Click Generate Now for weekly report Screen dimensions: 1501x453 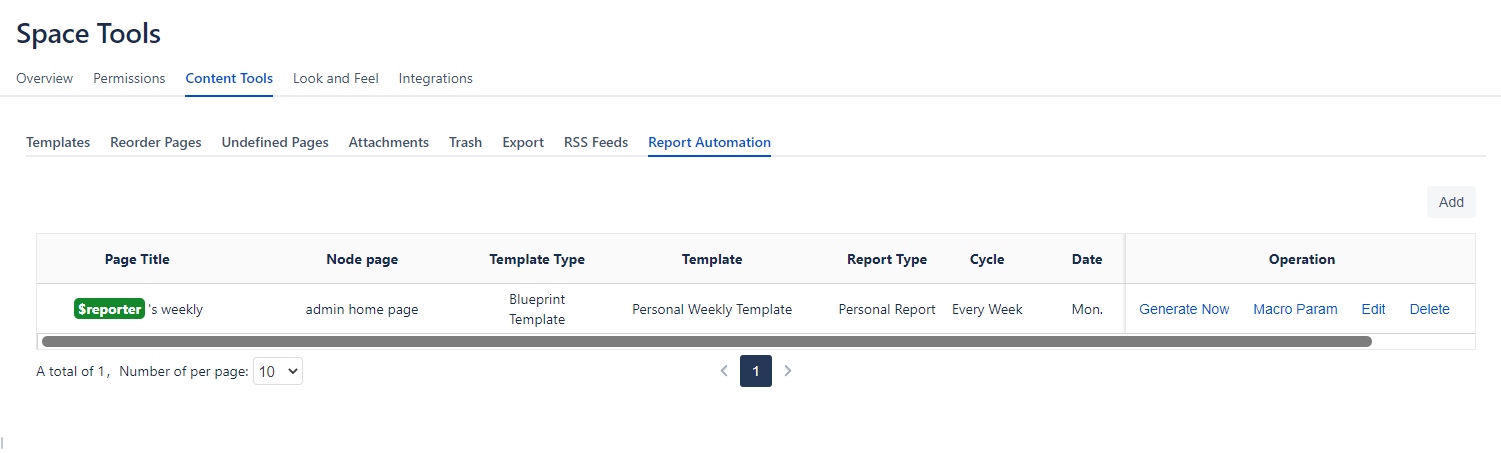coord(1184,310)
